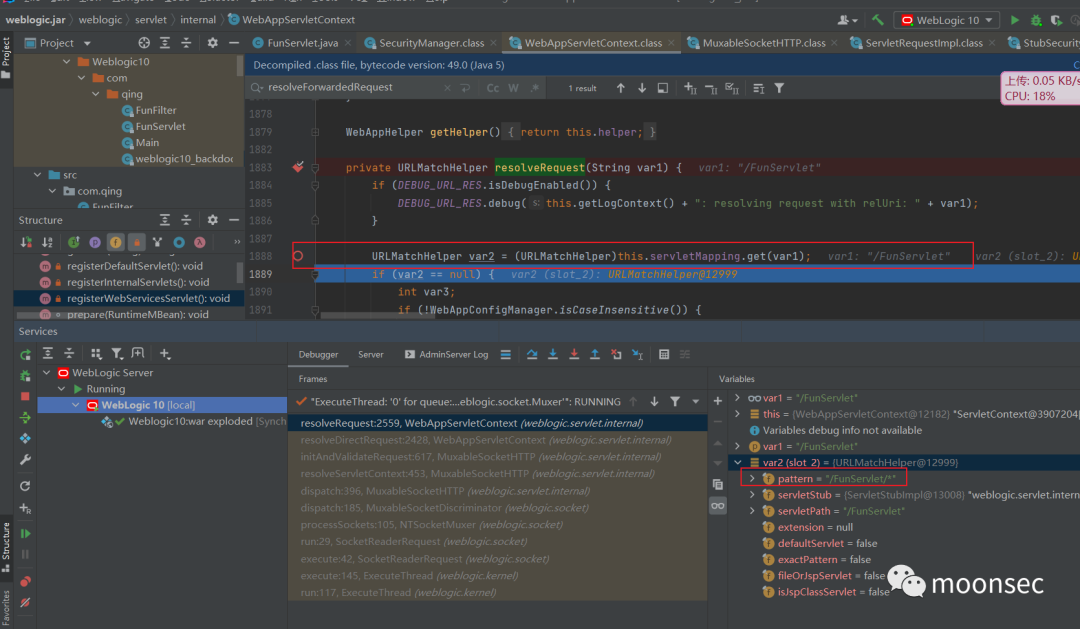Toggle Show Fields filter in Structure panel
1080x629 pixels.
pyautogui.click(x=116, y=242)
